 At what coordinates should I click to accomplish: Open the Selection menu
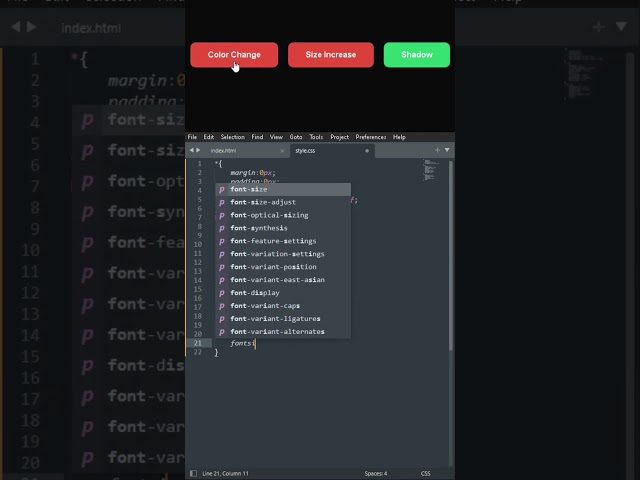point(233,137)
